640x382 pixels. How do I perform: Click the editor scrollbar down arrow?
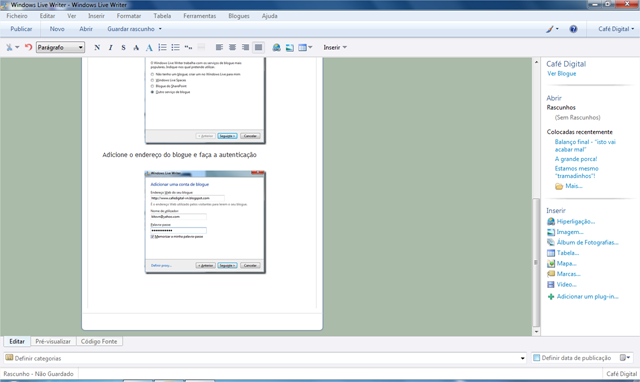pos(536,331)
